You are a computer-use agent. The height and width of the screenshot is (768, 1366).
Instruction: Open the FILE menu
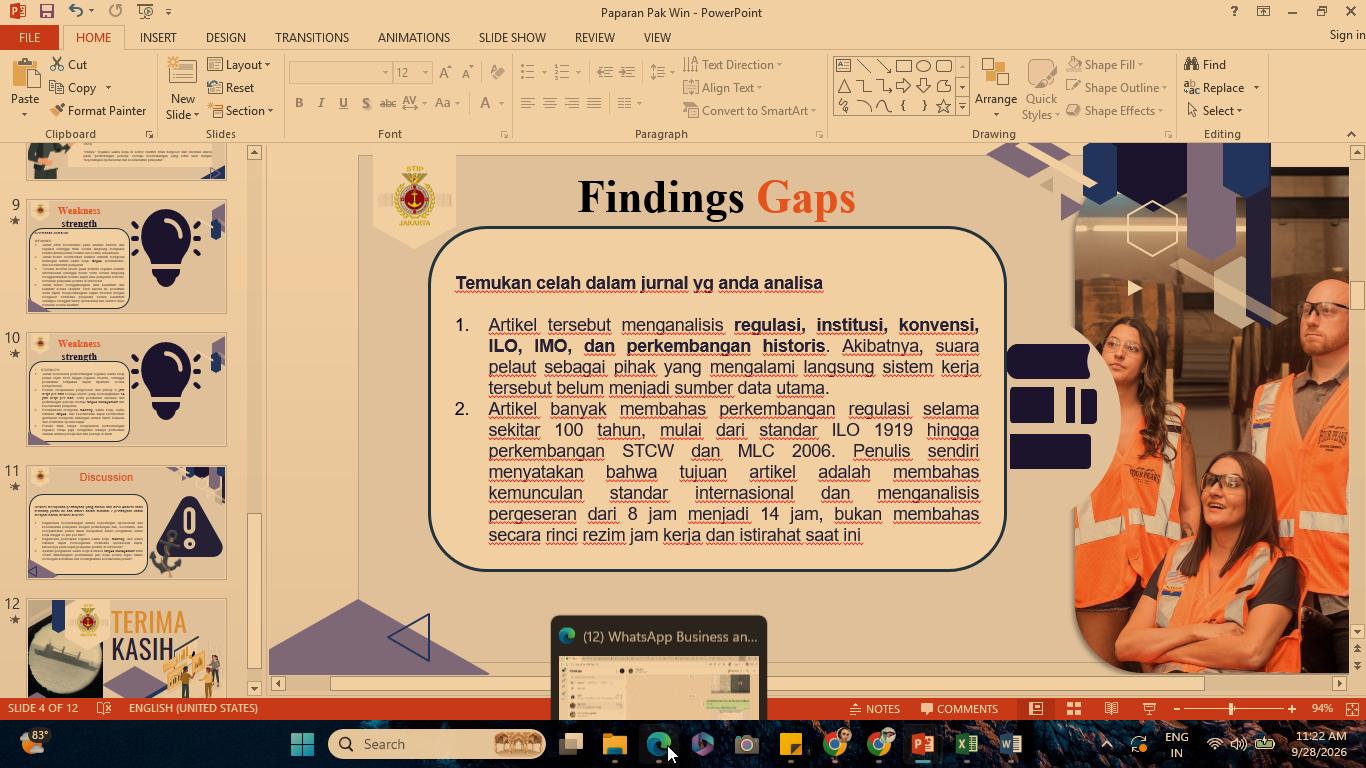coord(29,37)
